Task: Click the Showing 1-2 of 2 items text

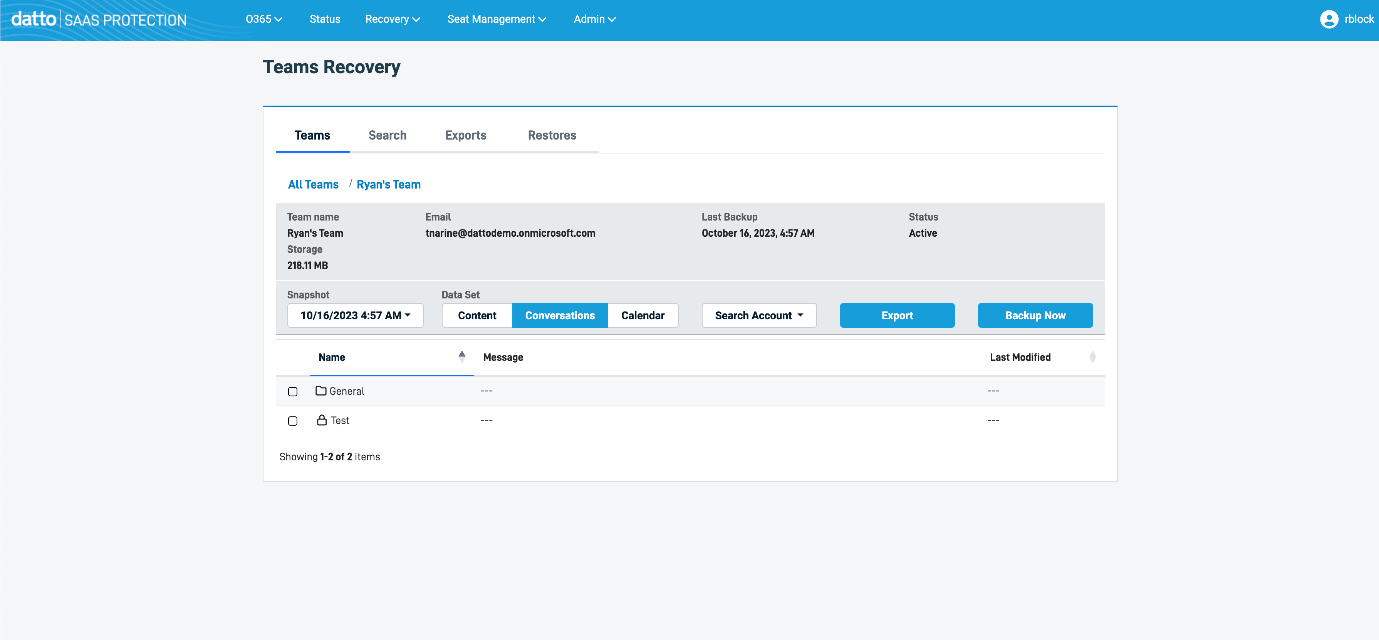Action: coord(329,456)
